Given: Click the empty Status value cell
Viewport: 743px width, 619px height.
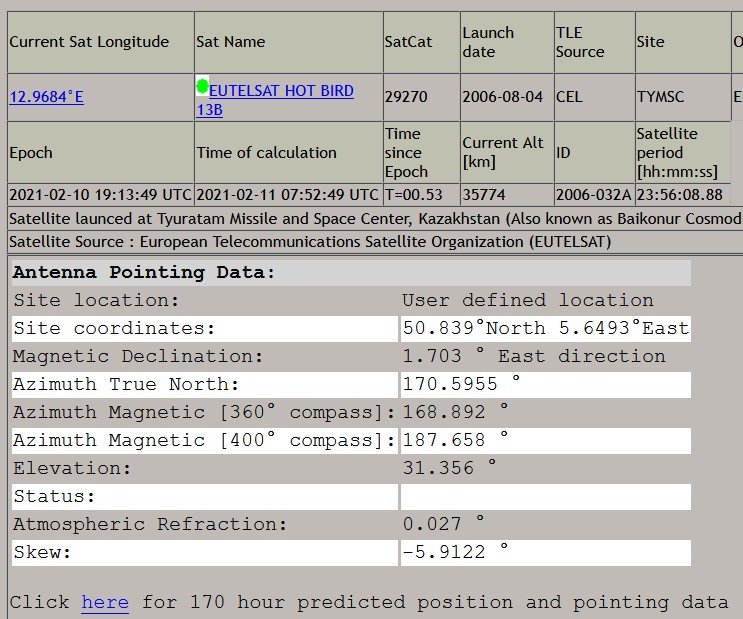Looking at the screenshot, I should (545, 497).
